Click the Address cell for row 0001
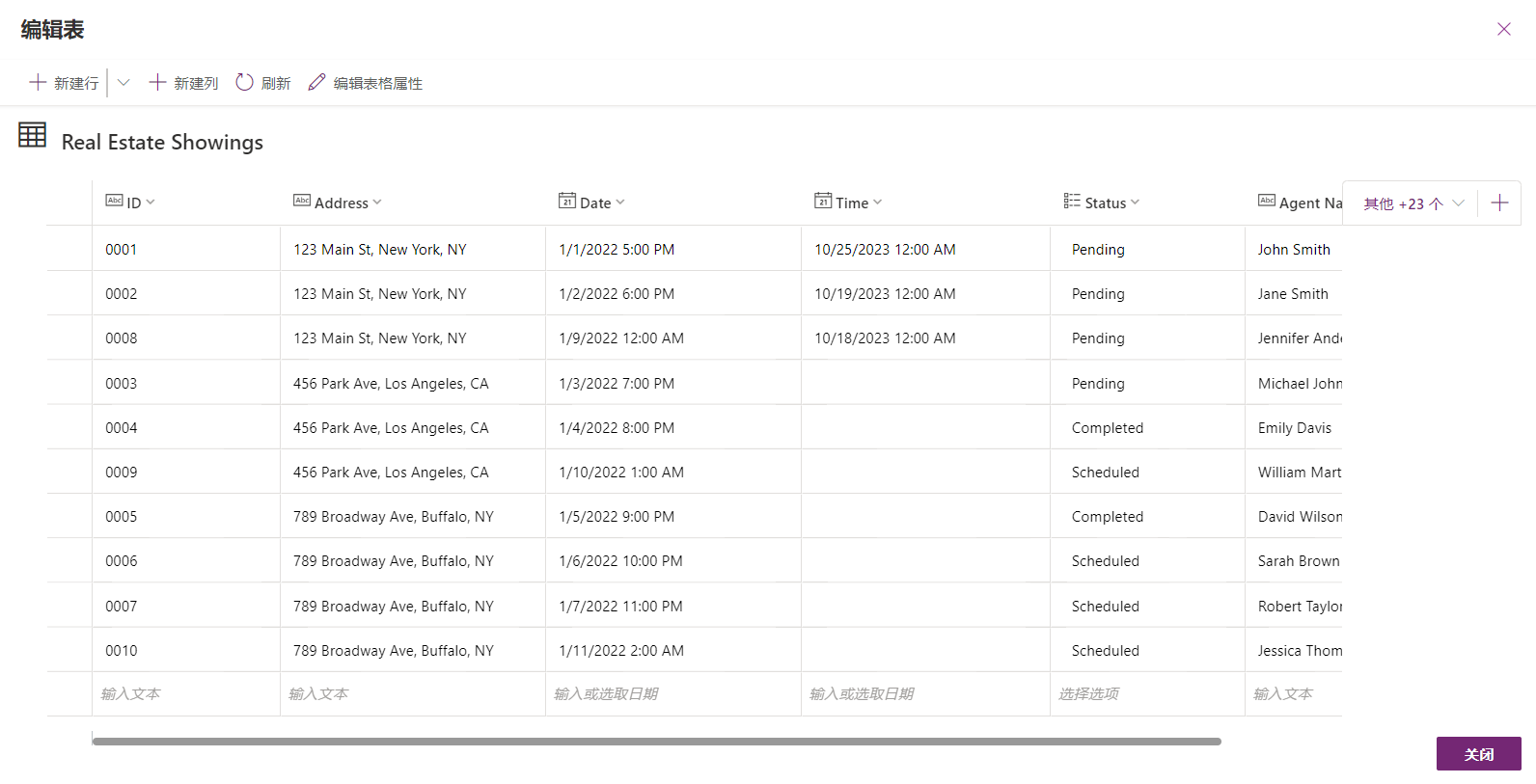This screenshot has width=1536, height=784. (413, 249)
